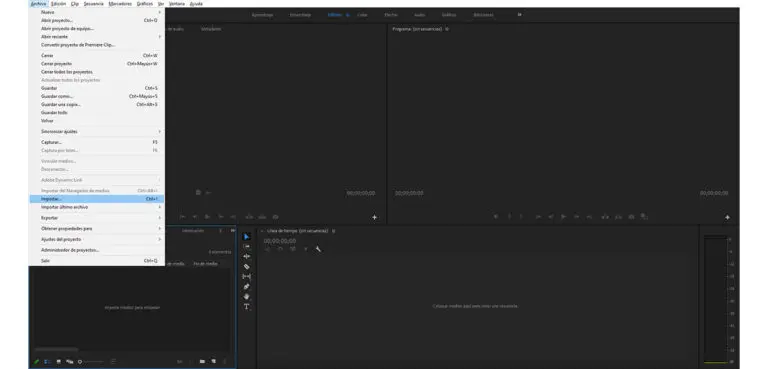
Task: Open timeline display settings wrench
Action: tap(318, 249)
